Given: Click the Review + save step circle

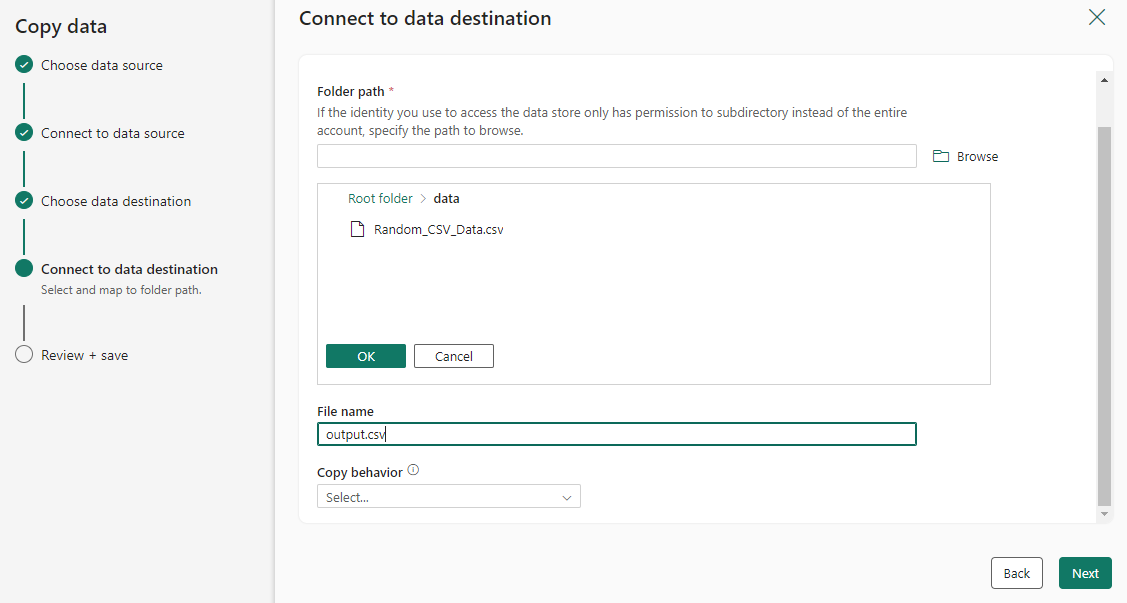Looking at the screenshot, I should tap(24, 355).
